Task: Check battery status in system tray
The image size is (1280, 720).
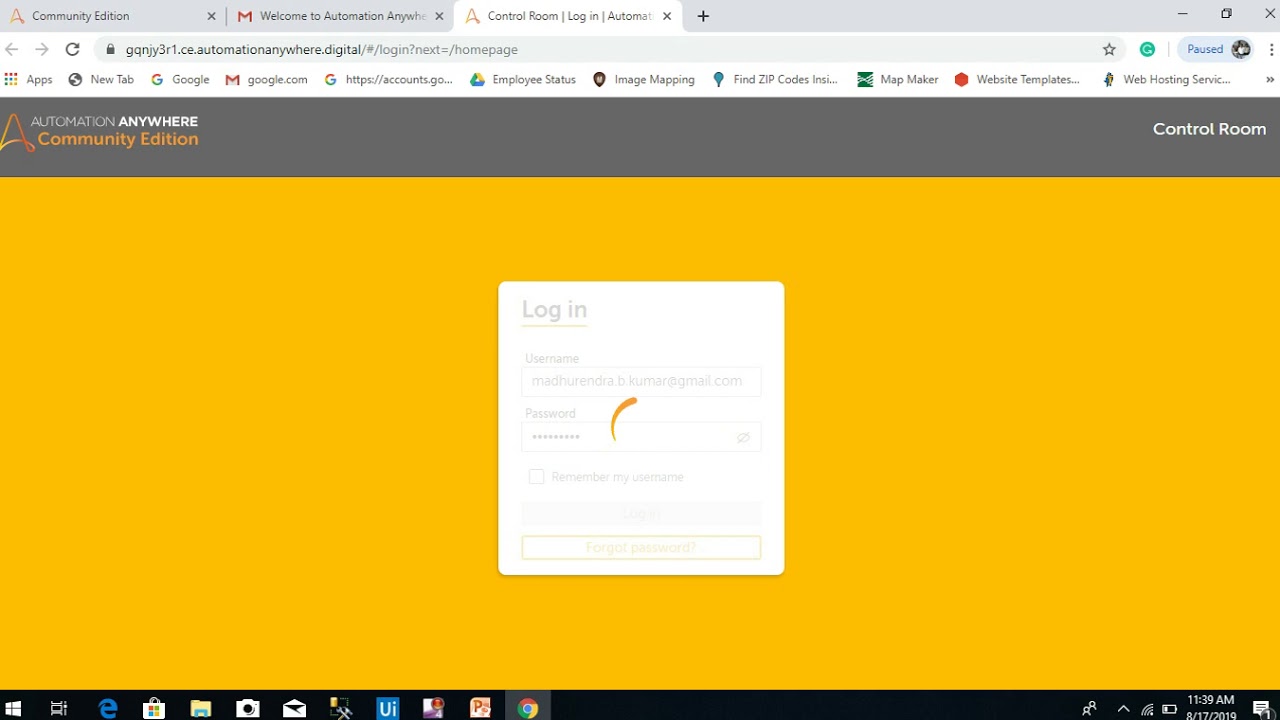Action: pos(1169,709)
